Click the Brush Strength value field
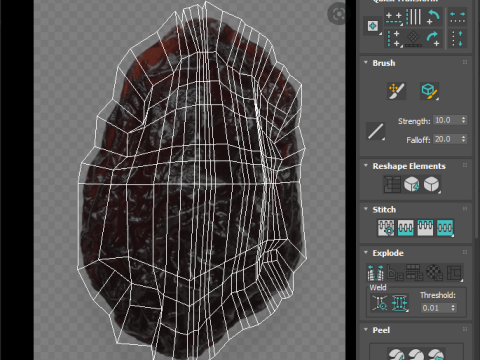Image resolution: width=480 pixels, height=360 pixels. coord(447,120)
